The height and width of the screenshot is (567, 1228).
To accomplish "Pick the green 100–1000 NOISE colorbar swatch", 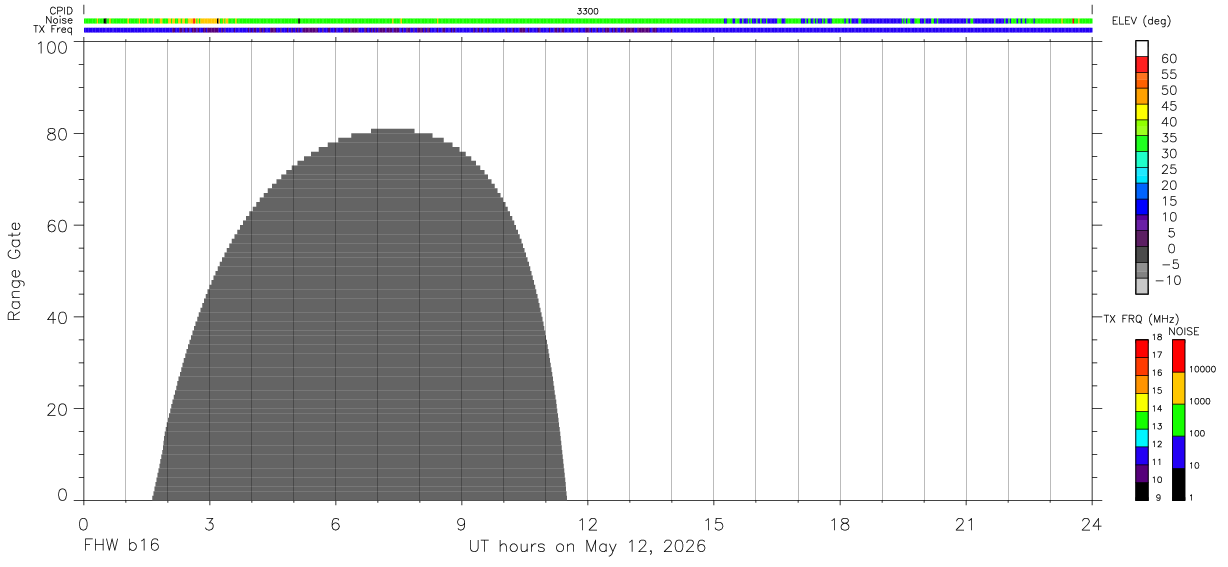I will [1179, 420].
